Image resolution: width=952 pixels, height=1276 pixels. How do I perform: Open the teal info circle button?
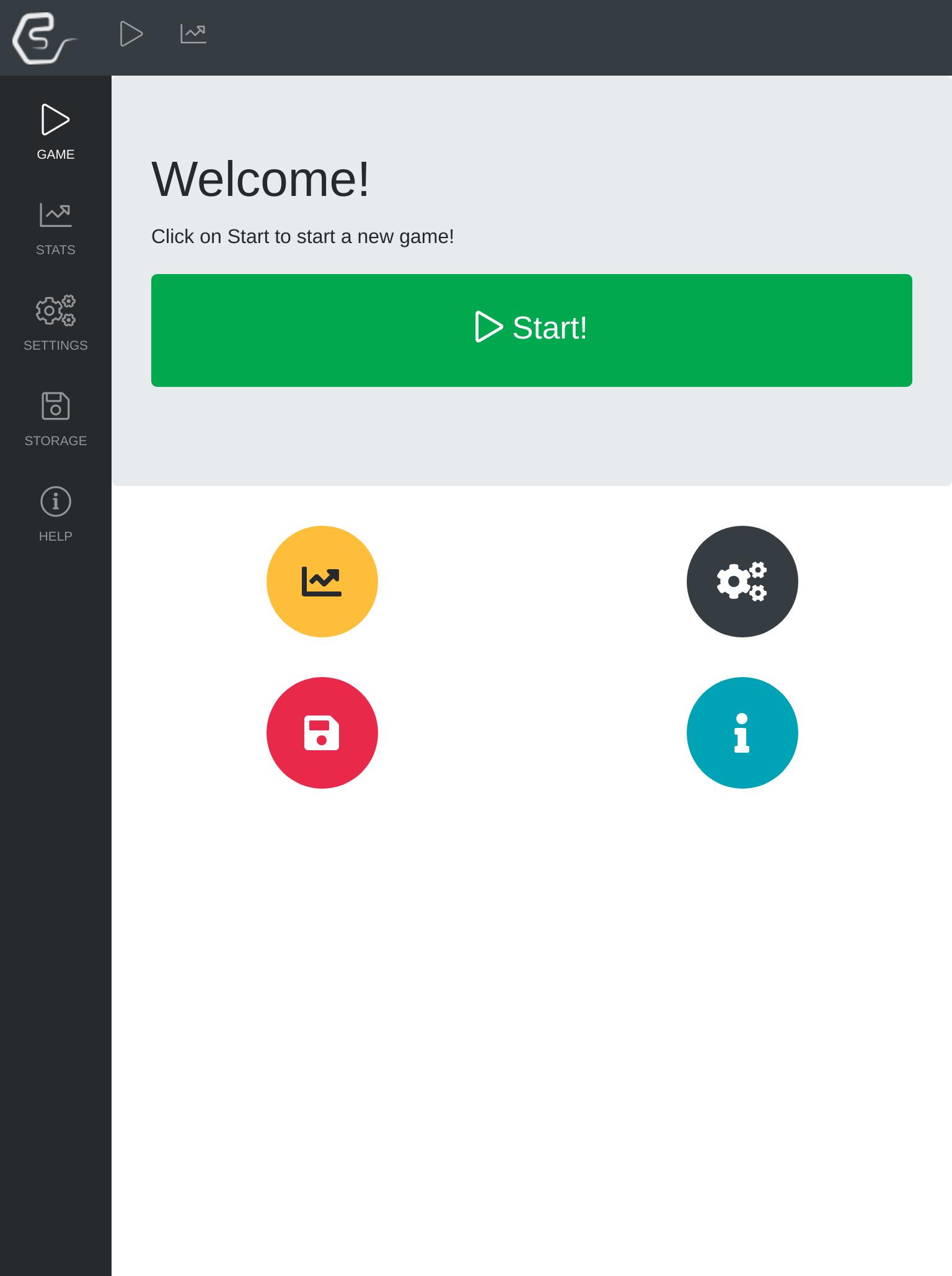click(x=743, y=733)
